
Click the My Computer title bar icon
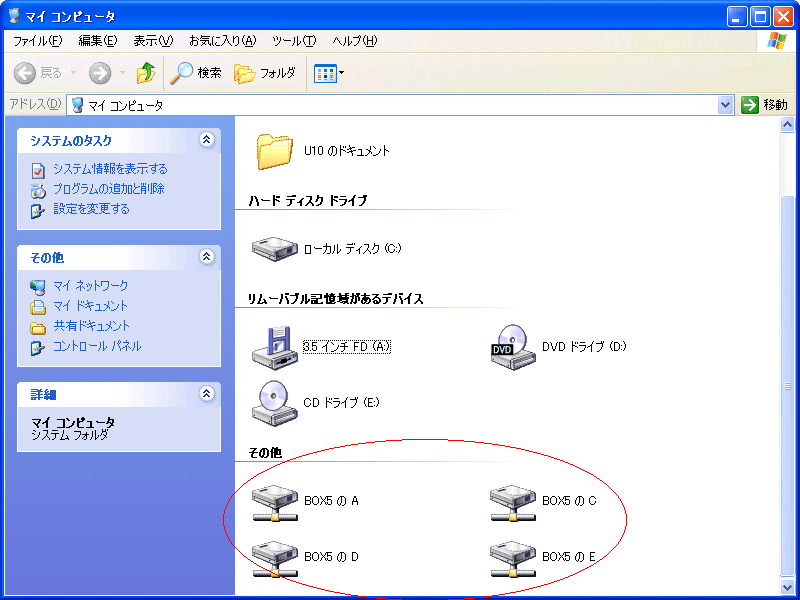click(x=14, y=16)
